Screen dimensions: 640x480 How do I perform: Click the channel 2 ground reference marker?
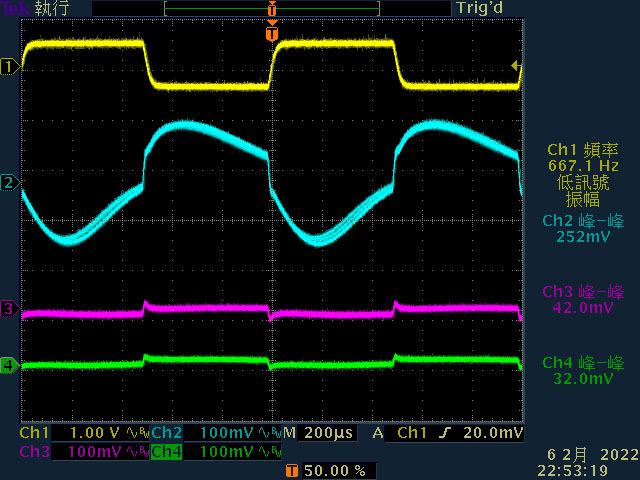(10, 182)
